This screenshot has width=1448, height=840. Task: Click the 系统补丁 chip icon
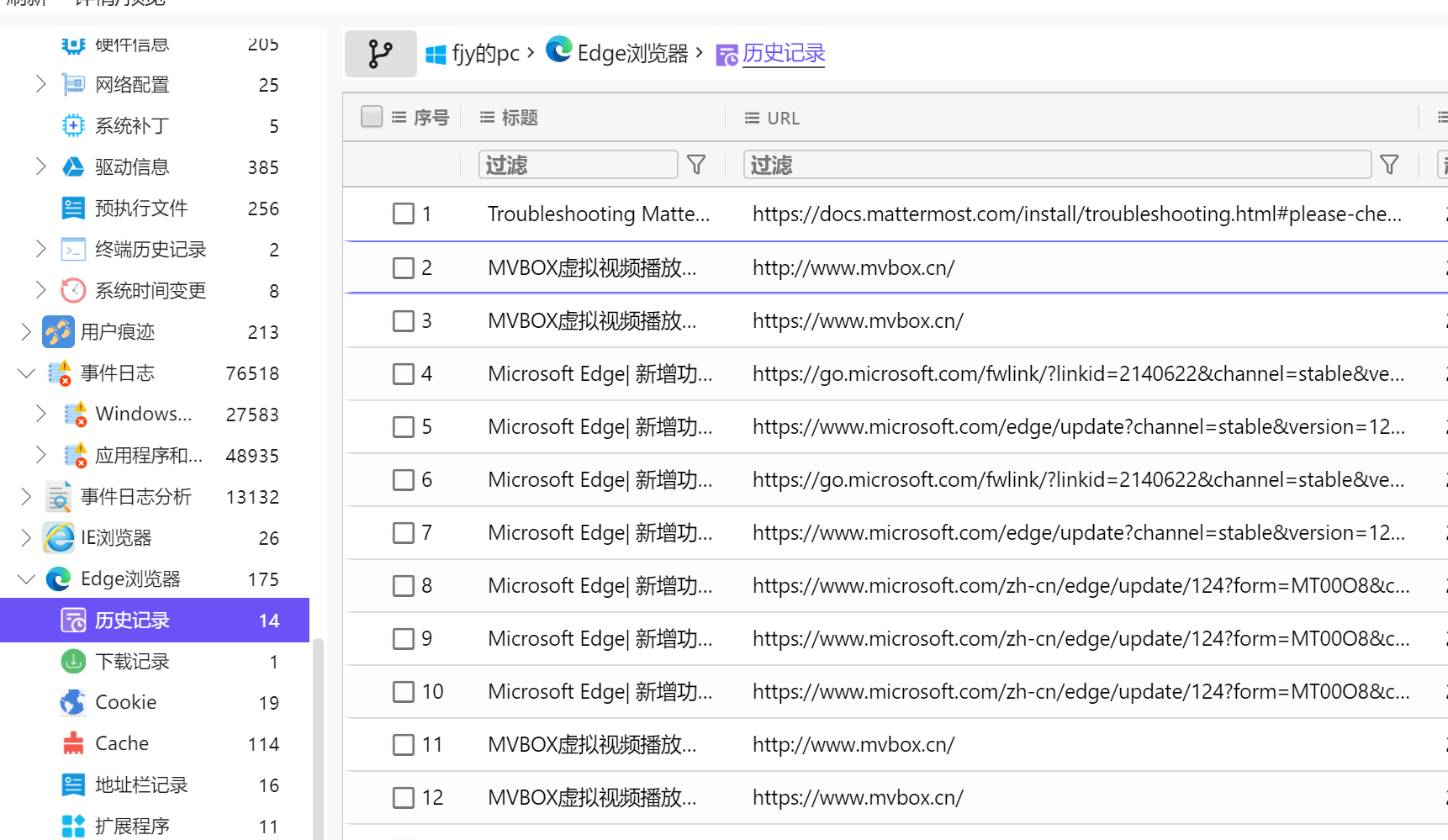coord(73,125)
